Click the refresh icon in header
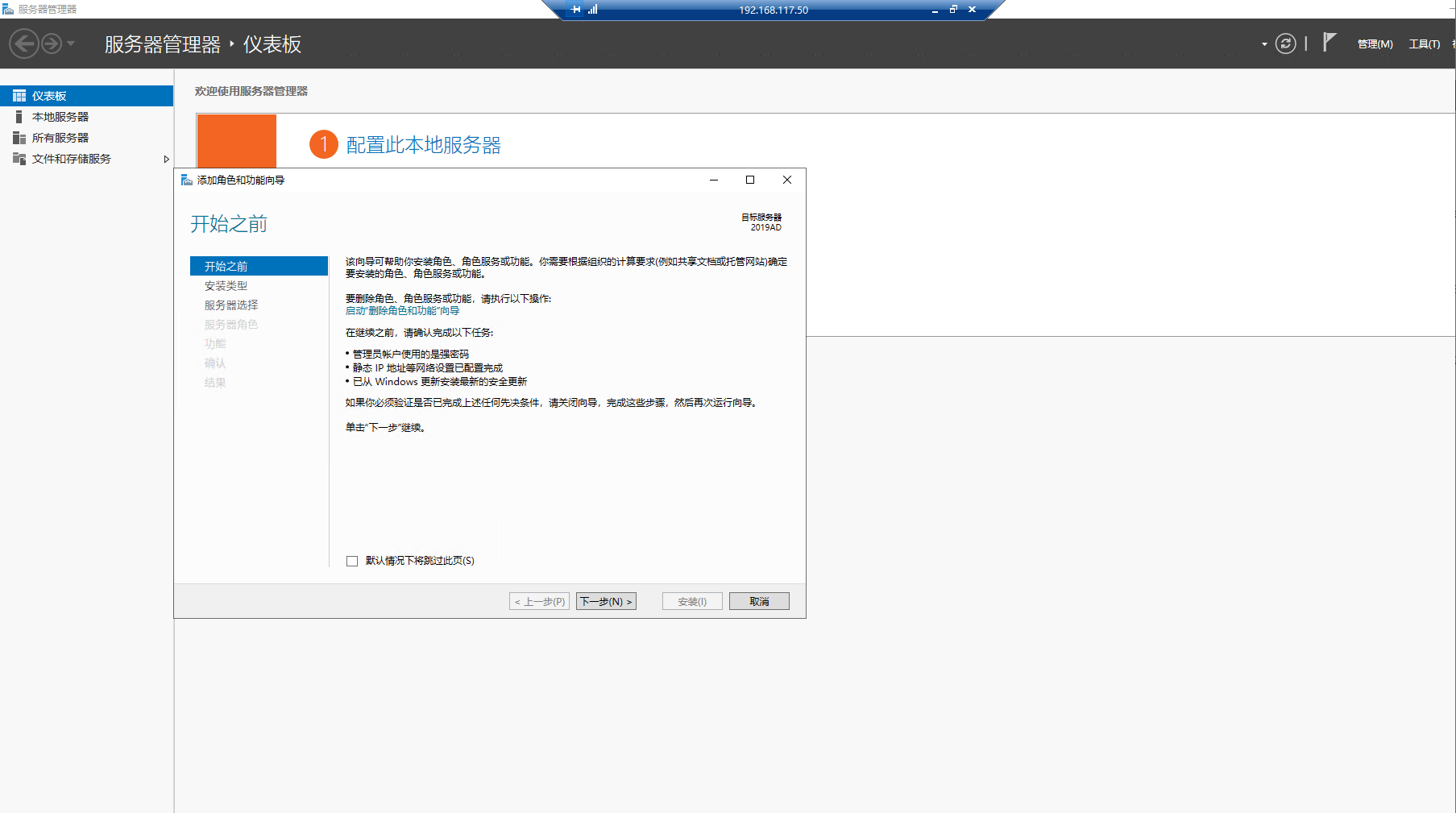1456x813 pixels. pos(1286,44)
